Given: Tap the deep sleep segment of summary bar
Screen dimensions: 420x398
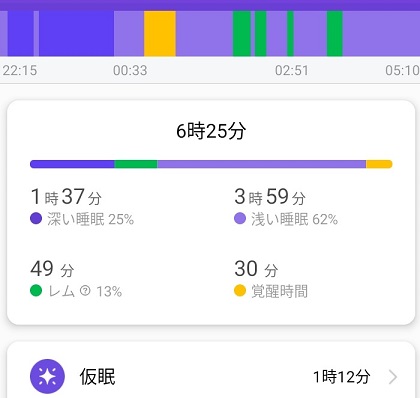Looking at the screenshot, I should (x=72, y=164).
